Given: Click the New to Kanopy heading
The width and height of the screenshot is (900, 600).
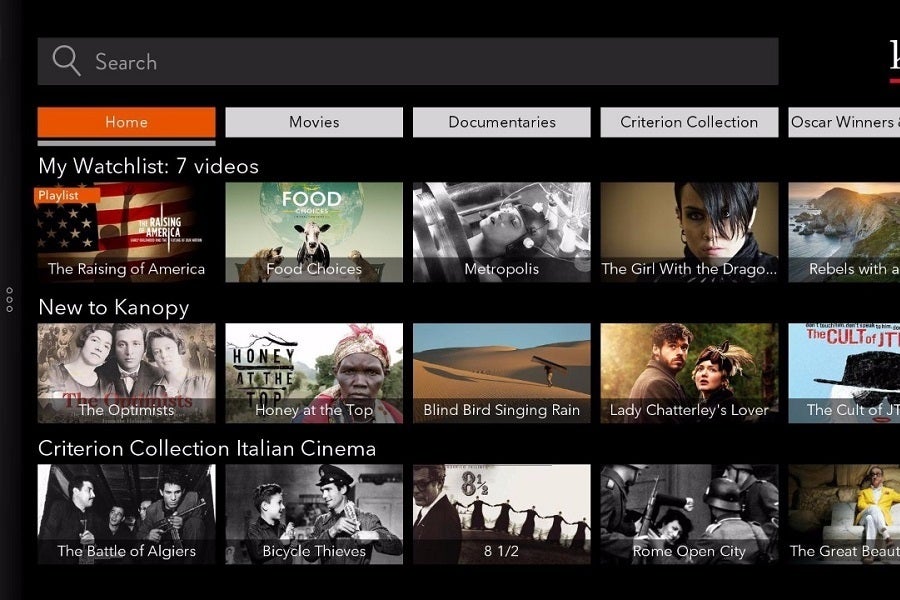Looking at the screenshot, I should [x=114, y=307].
